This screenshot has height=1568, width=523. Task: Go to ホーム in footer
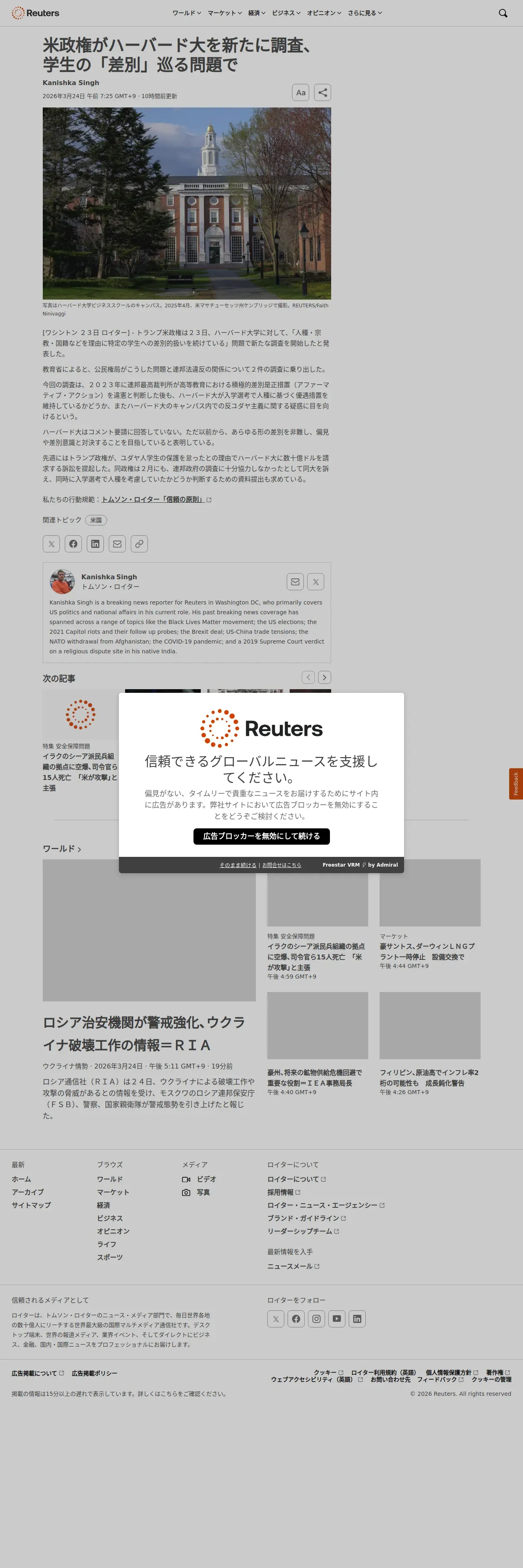point(21,1179)
